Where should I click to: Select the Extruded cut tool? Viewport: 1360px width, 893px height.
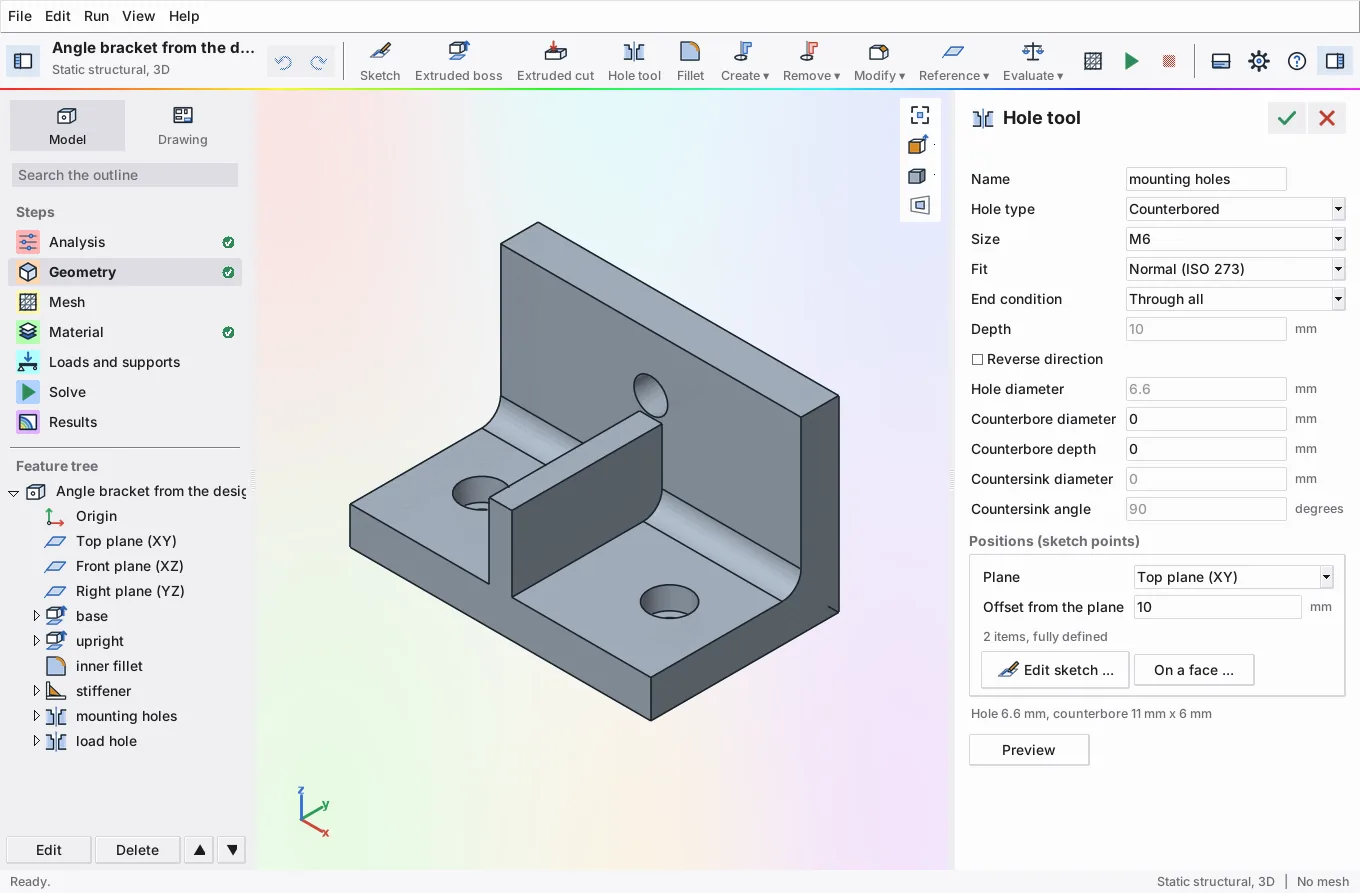[x=555, y=61]
